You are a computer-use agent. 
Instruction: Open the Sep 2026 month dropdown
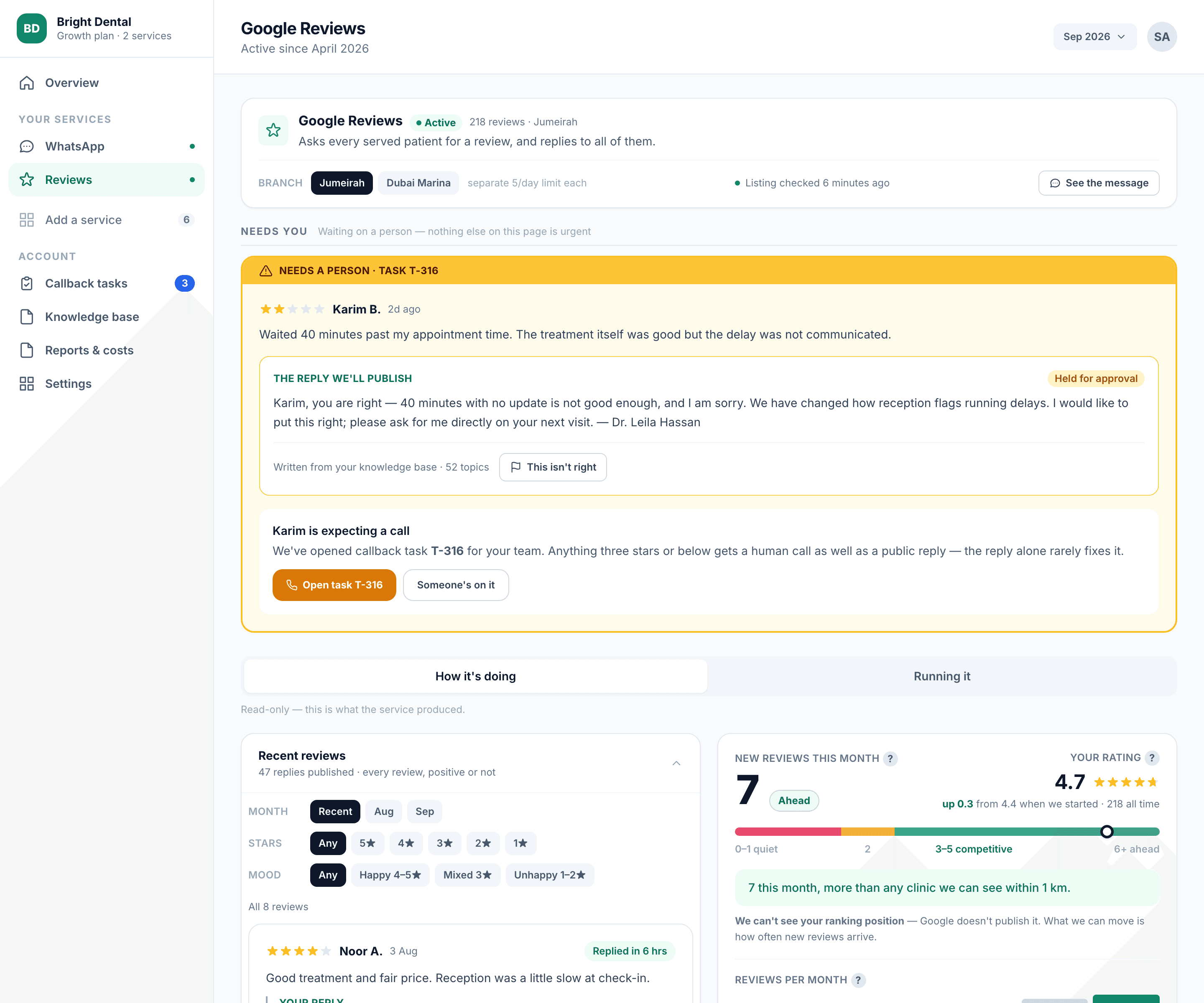1094,37
